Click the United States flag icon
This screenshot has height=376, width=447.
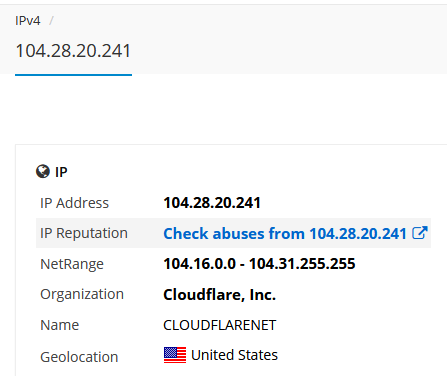(x=175, y=355)
